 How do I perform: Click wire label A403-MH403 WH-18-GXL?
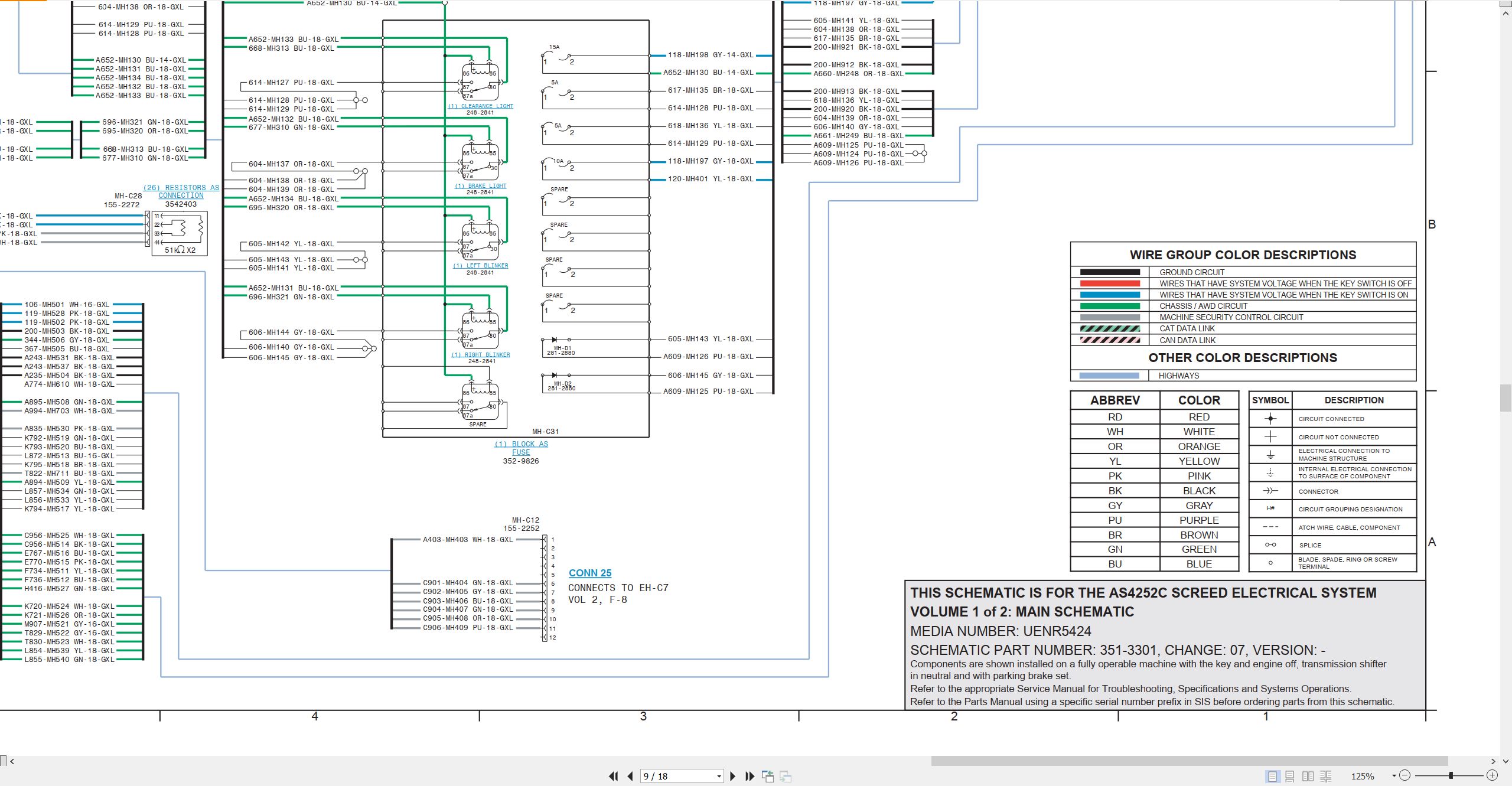tap(468, 540)
